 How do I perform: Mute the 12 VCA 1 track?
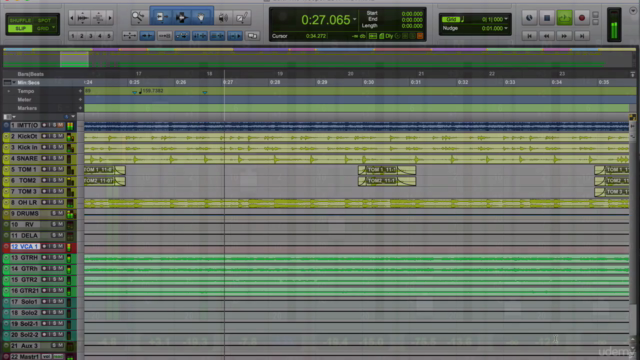click(60, 247)
